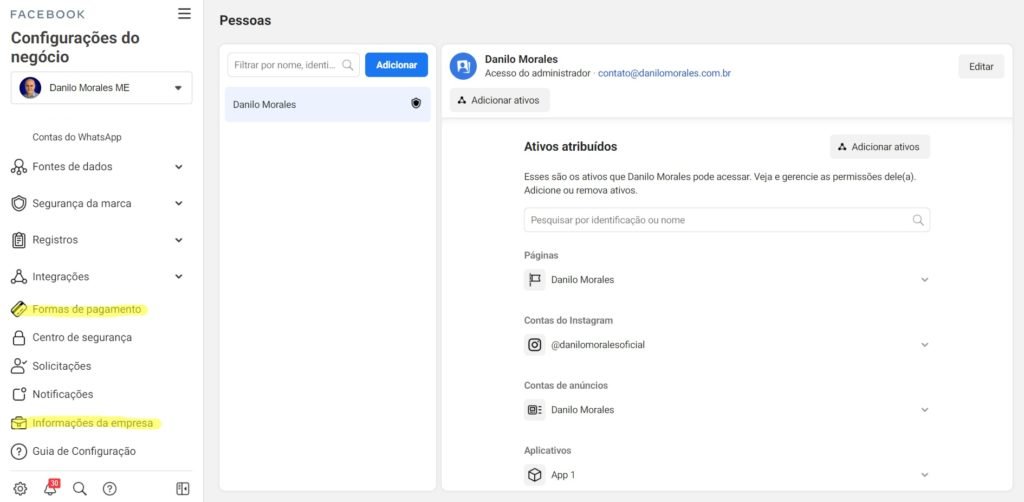Viewport: 1024px width, 502px height.
Task: Click the search magnifier in the bottom bar
Action: [x=80, y=489]
